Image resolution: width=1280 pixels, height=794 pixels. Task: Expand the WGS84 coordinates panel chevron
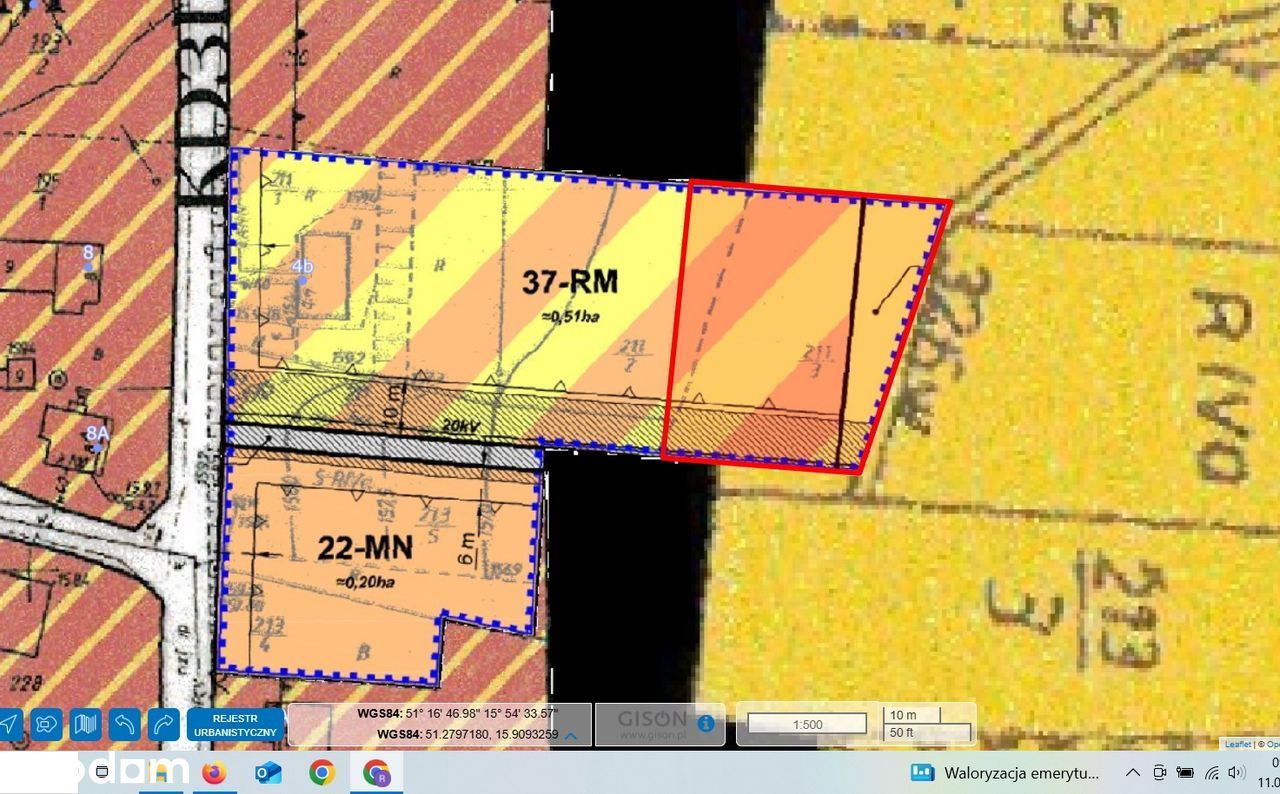tap(570, 736)
